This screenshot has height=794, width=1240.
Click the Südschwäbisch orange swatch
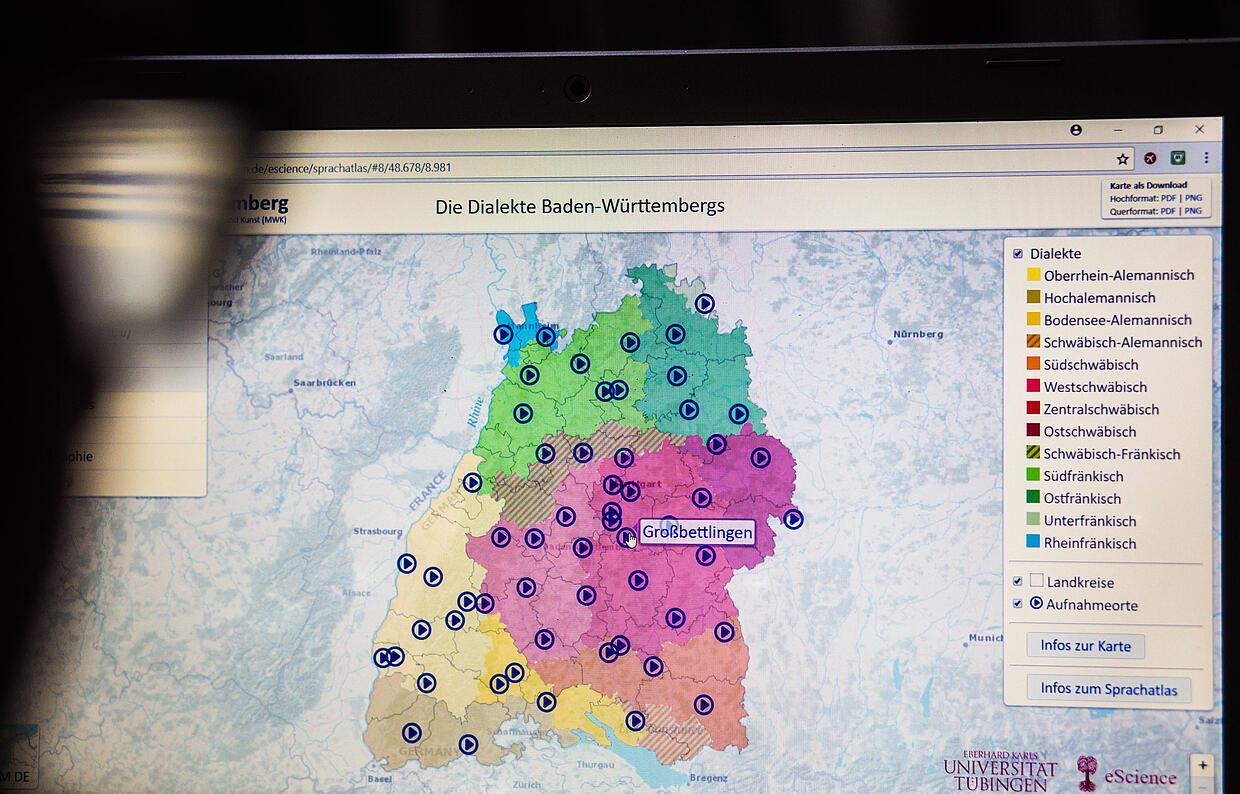click(x=1034, y=364)
